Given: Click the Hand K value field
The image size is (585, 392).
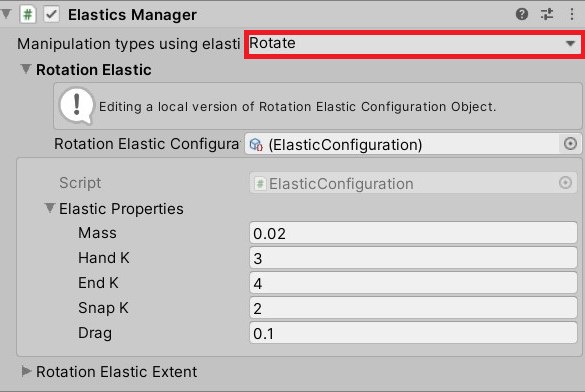Looking at the screenshot, I should click(x=413, y=258).
